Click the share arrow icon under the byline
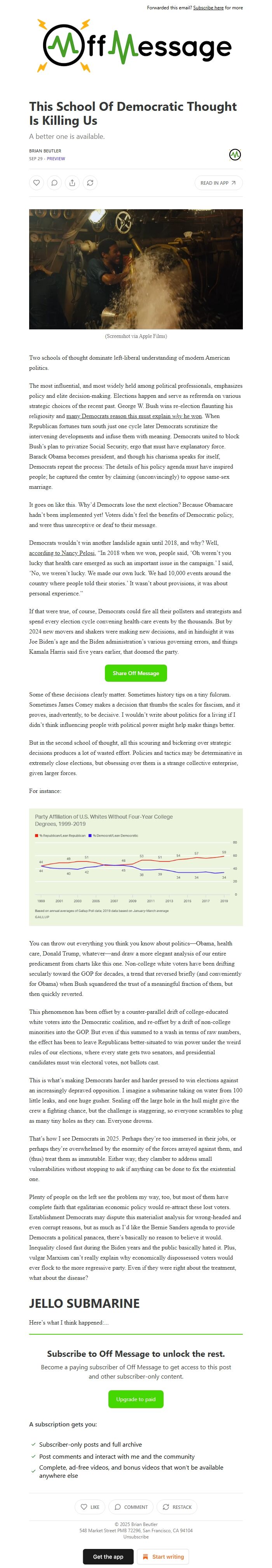The width and height of the screenshot is (272, 1568). click(72, 183)
